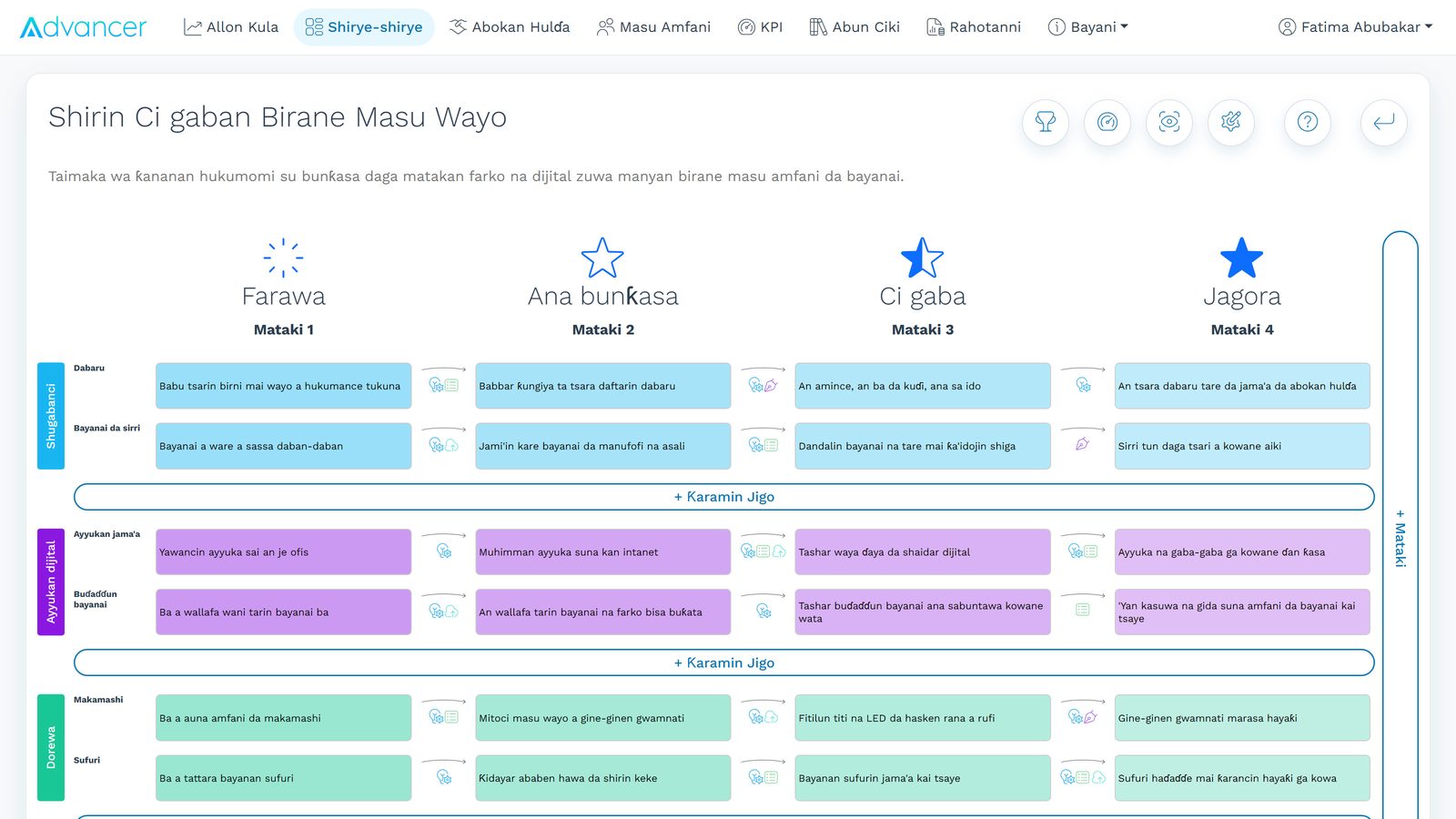The height and width of the screenshot is (819, 1456).
Task: Click the eye scan view icon
Action: pos(1169,122)
